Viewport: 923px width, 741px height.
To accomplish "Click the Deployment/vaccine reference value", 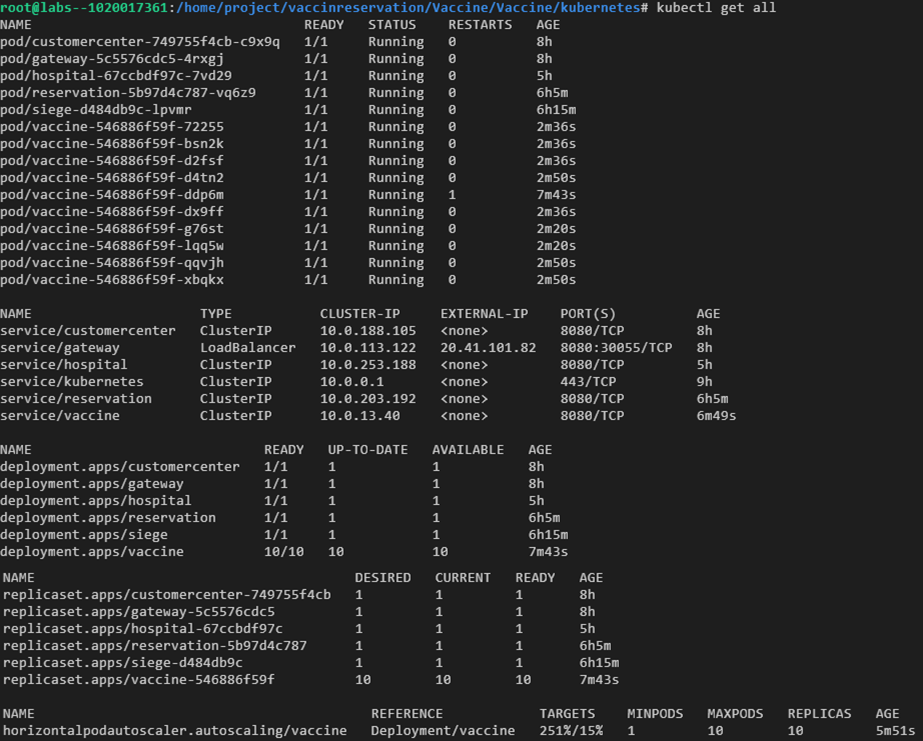I will (443, 731).
